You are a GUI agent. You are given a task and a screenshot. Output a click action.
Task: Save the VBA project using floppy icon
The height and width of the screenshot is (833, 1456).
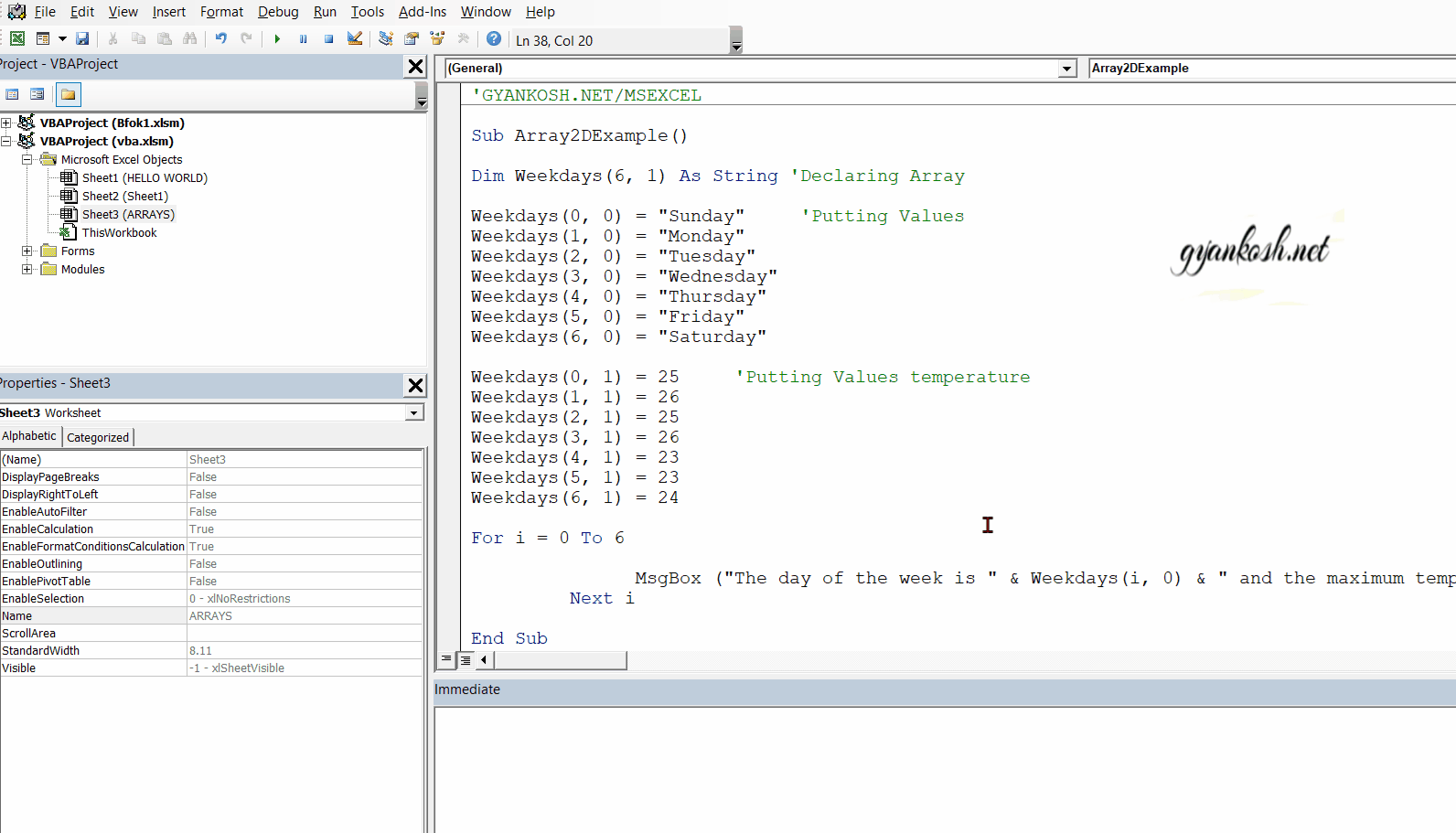[x=82, y=38]
